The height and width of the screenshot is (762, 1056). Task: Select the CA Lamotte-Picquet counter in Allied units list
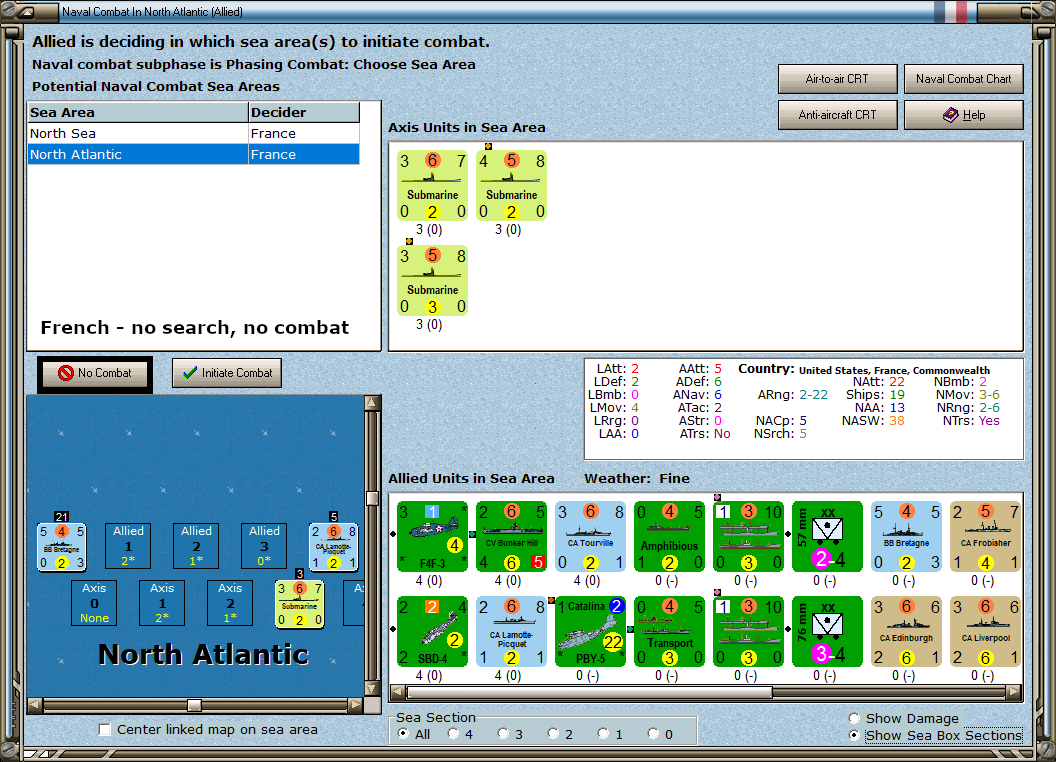pos(511,631)
